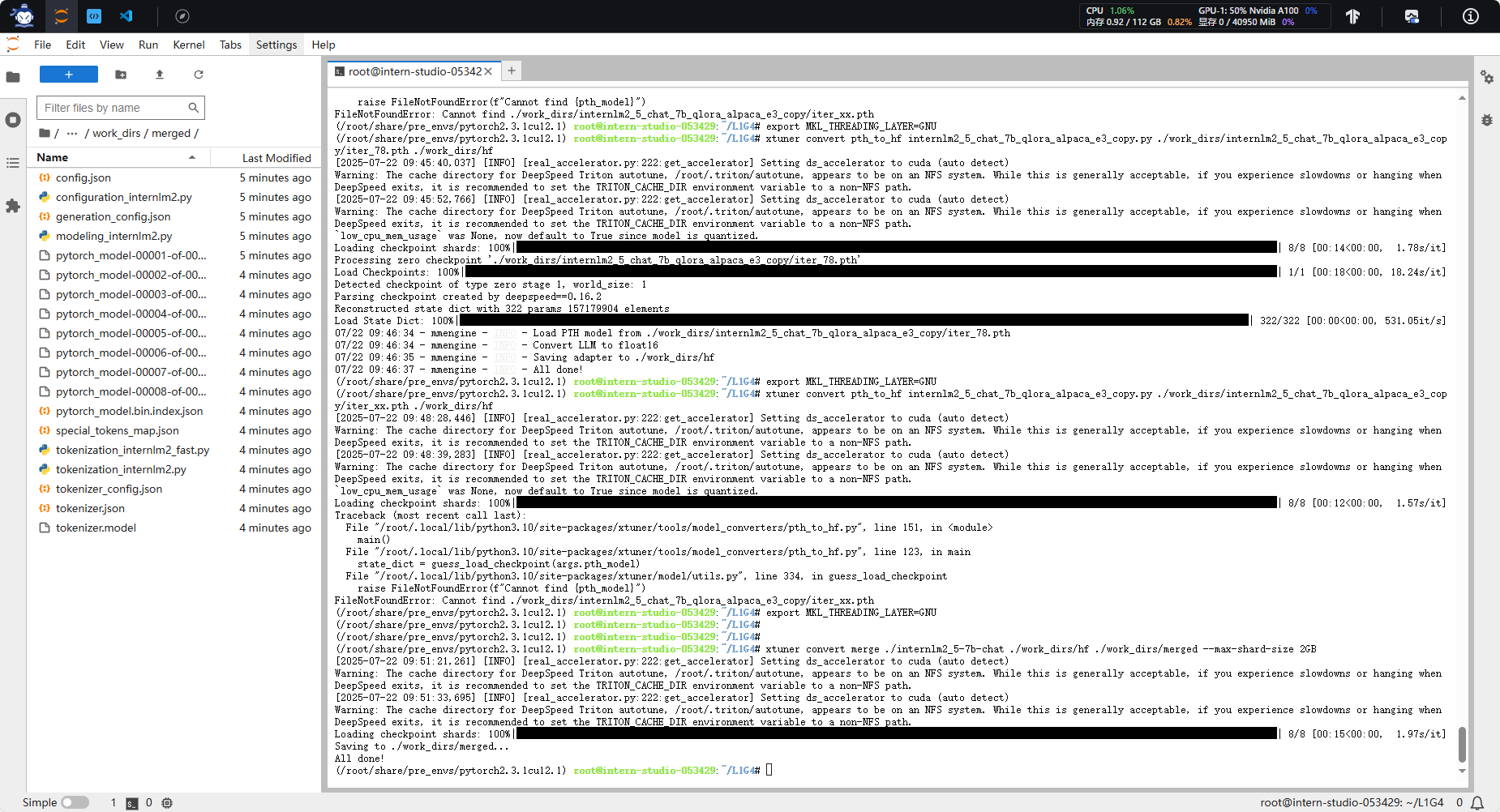Select pytorch_model-00001-of-00... file
Screen dimensions: 1500x812
coord(174,255)
